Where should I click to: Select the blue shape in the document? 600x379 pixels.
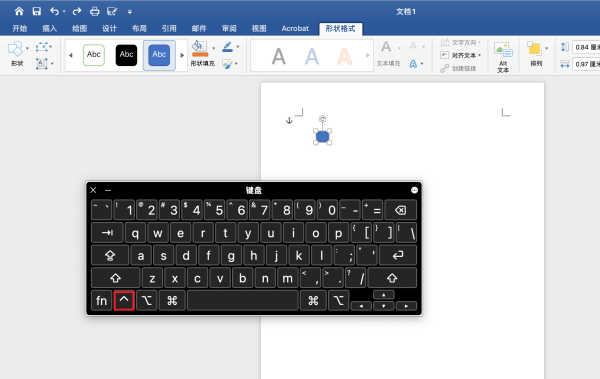click(x=323, y=137)
